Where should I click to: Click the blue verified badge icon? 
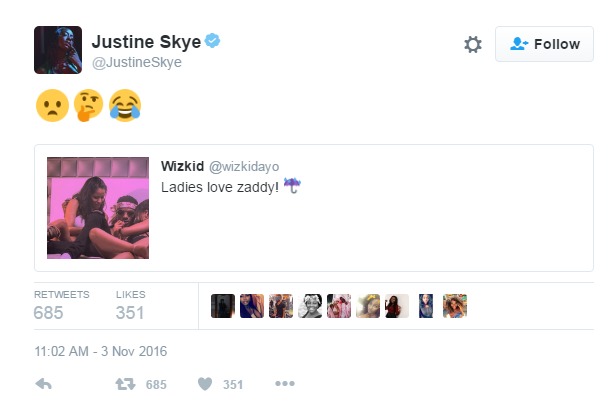click(212, 41)
